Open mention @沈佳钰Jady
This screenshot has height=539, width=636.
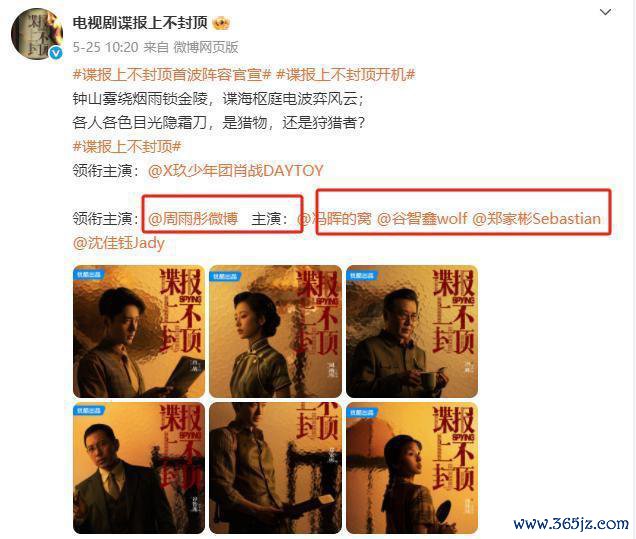pos(119,243)
